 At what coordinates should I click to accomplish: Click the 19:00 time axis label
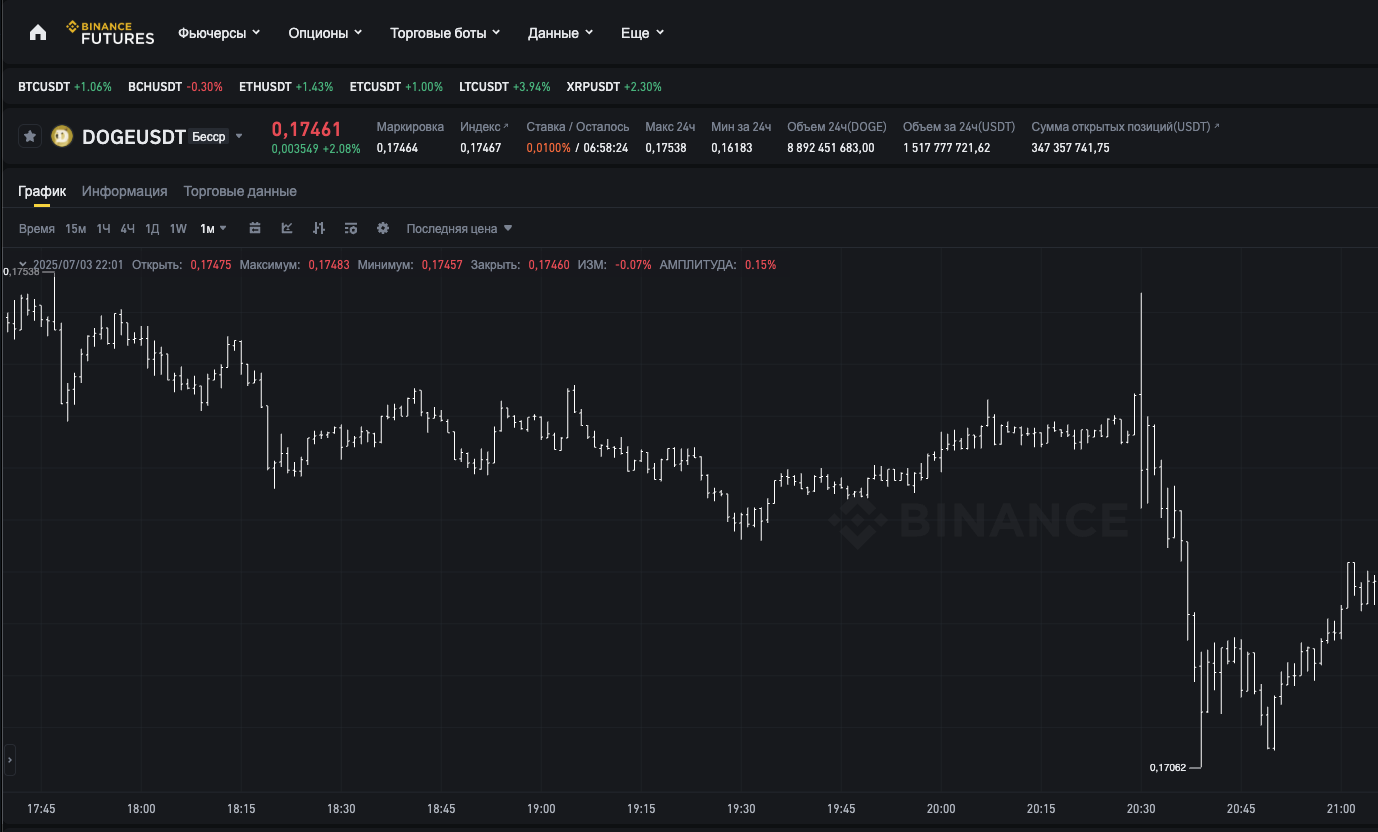click(541, 809)
